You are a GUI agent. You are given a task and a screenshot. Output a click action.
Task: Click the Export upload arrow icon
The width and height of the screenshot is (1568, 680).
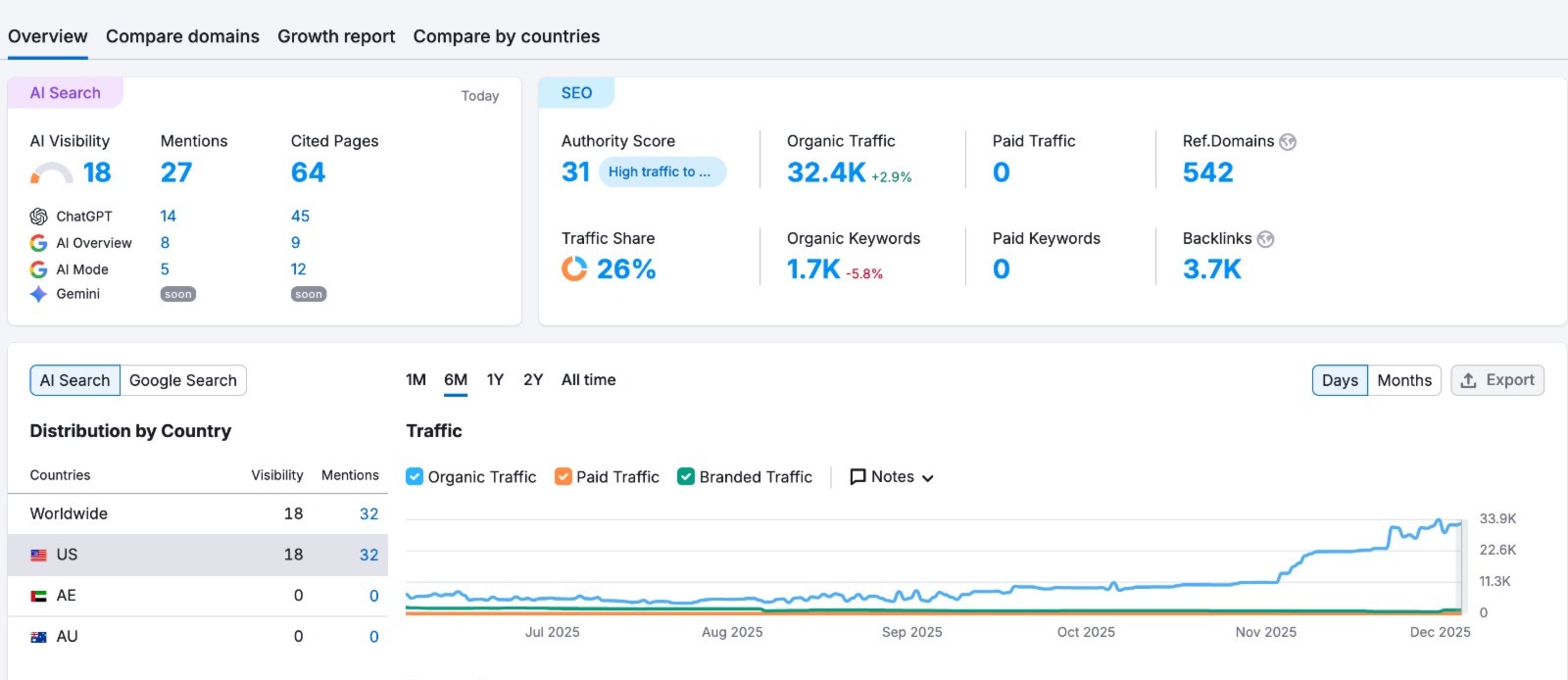click(x=1468, y=380)
